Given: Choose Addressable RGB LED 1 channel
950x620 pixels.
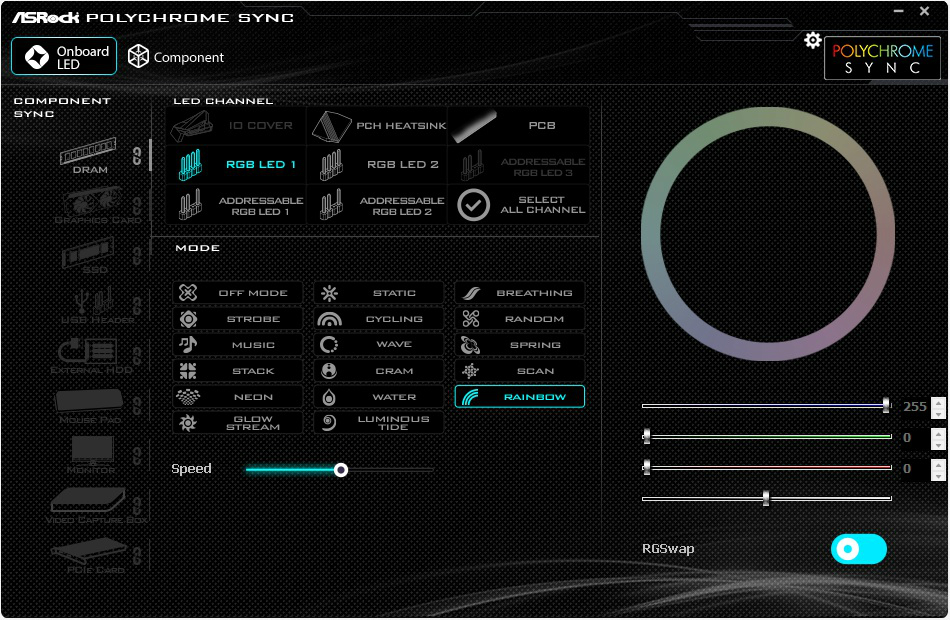Looking at the screenshot, I should (x=236, y=205).
